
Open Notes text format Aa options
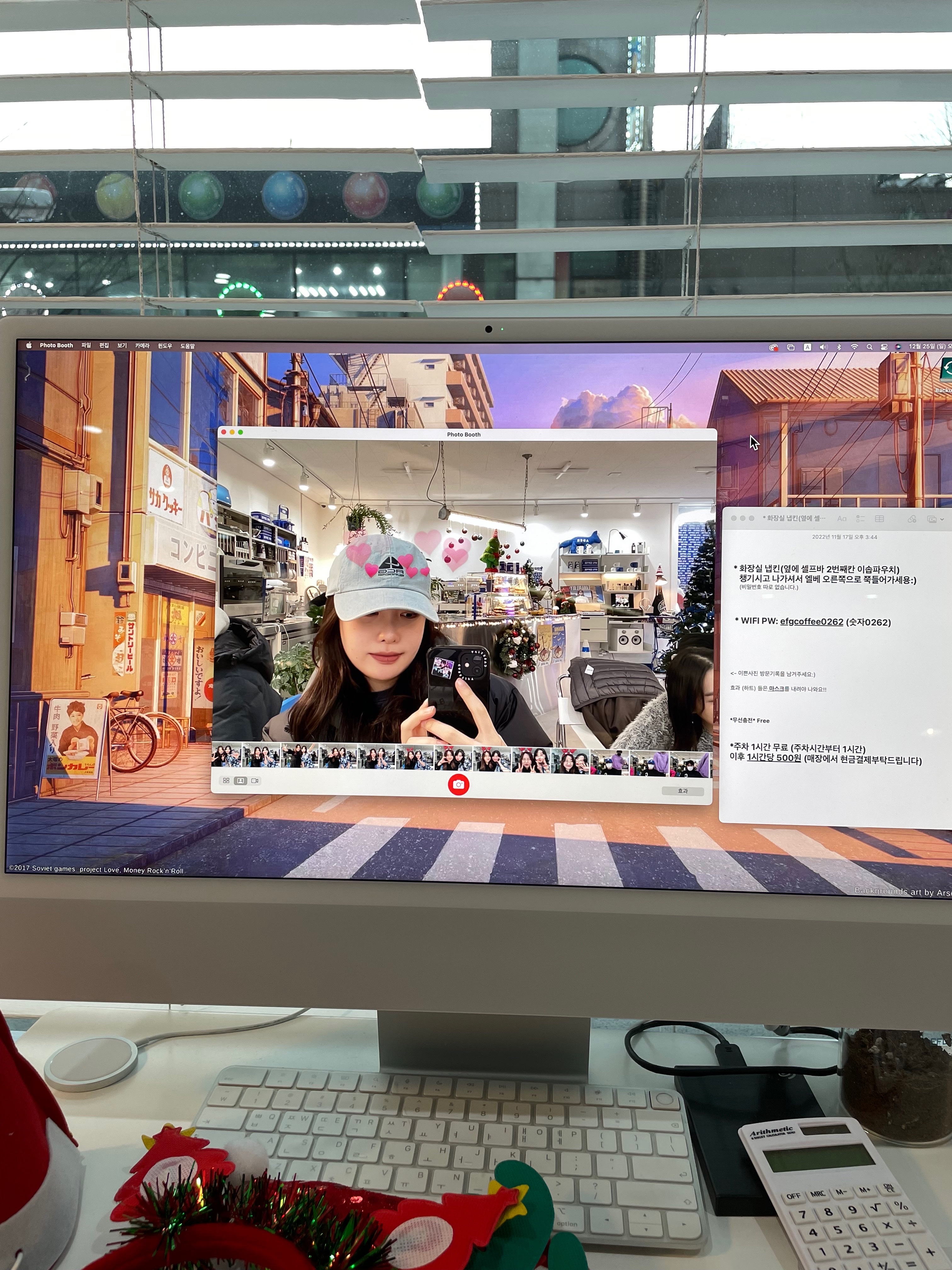(x=842, y=518)
